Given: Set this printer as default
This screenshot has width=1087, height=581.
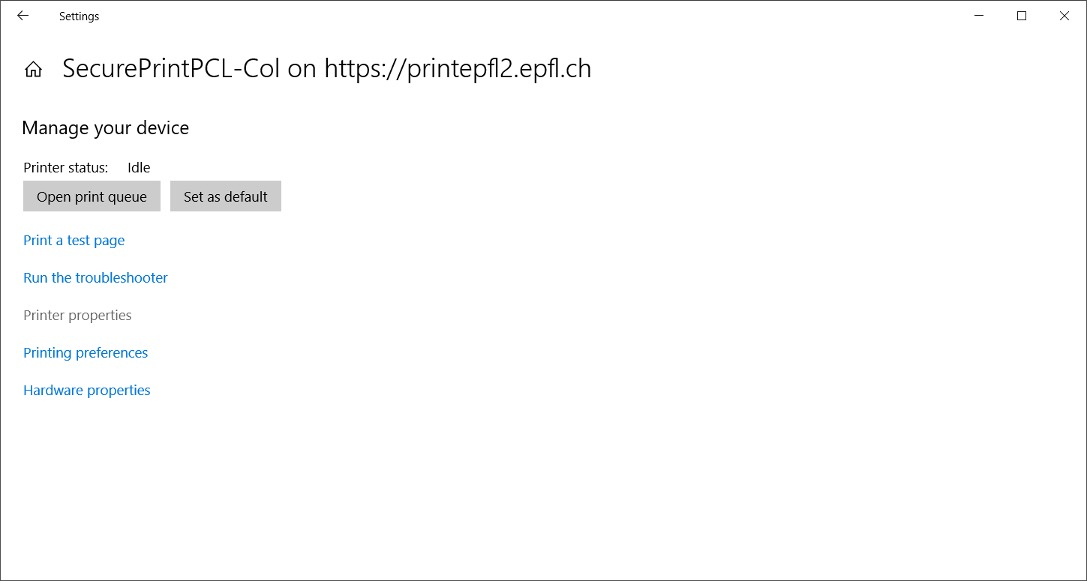Looking at the screenshot, I should 225,197.
